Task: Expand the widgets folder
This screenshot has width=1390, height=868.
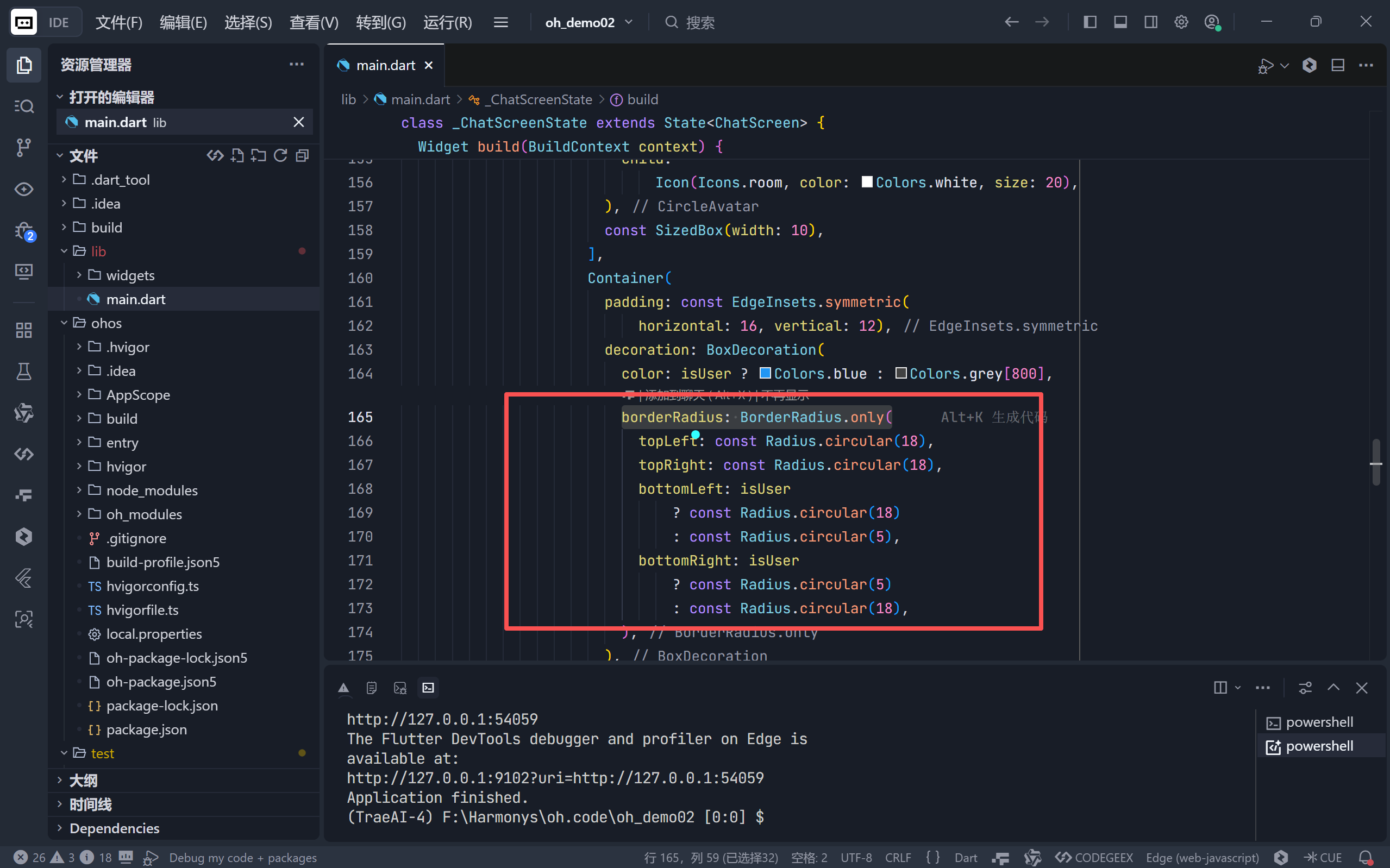Action: coord(130,275)
